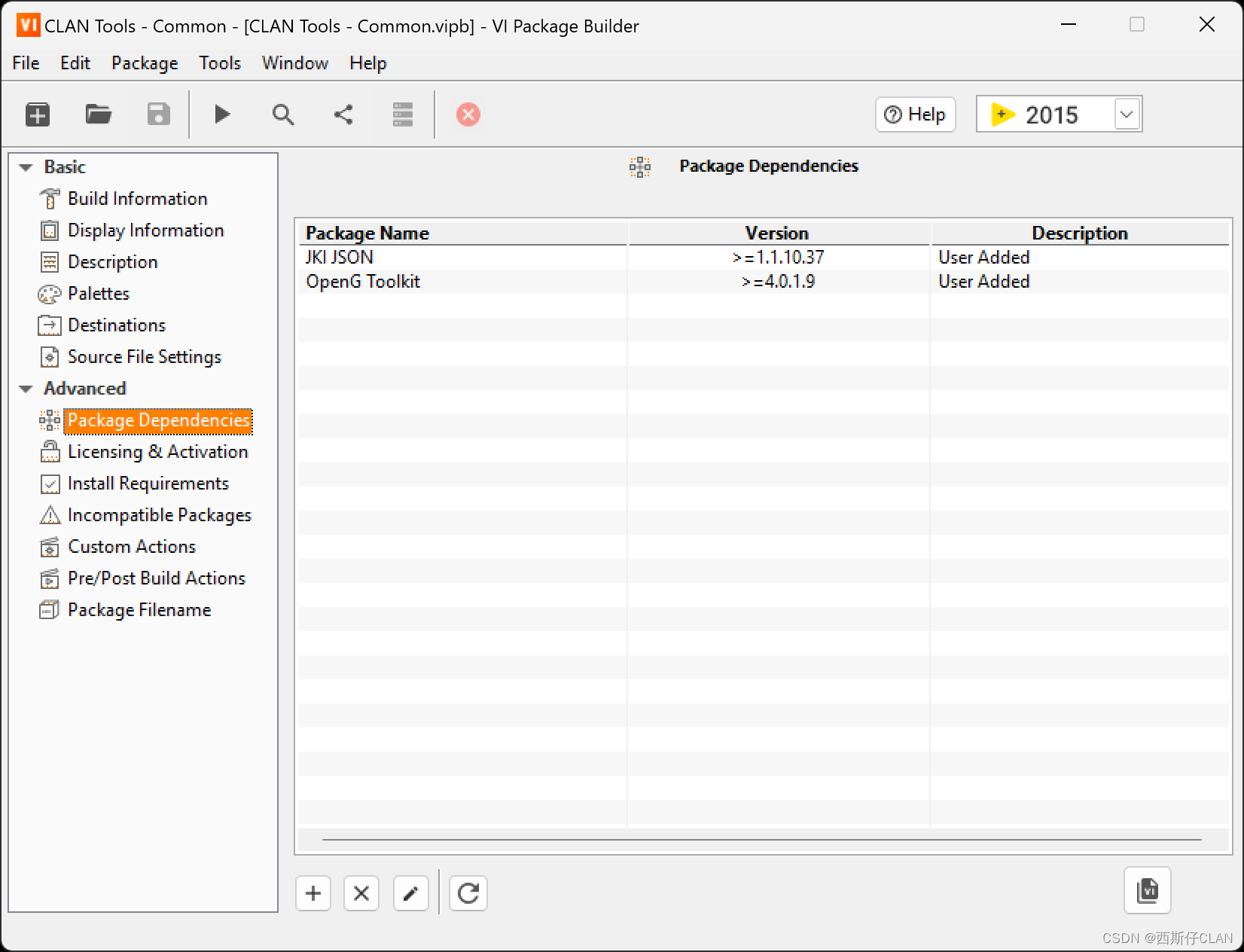
Task: Open the LabVIEW version dropdown
Action: 1126,114
